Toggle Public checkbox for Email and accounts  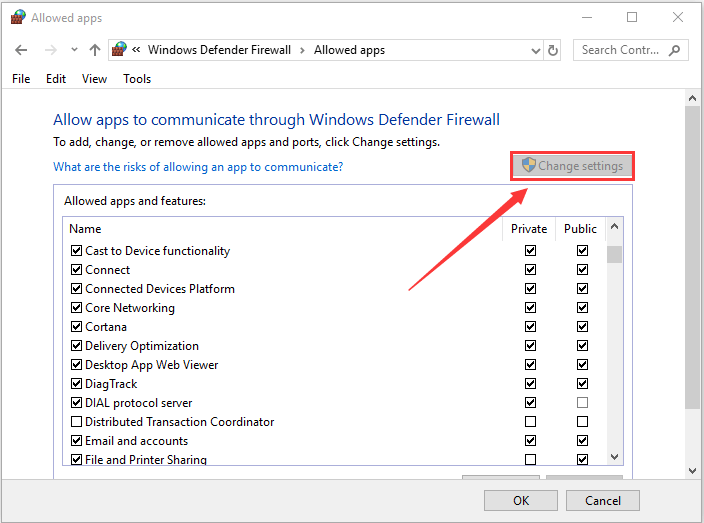[582, 440]
